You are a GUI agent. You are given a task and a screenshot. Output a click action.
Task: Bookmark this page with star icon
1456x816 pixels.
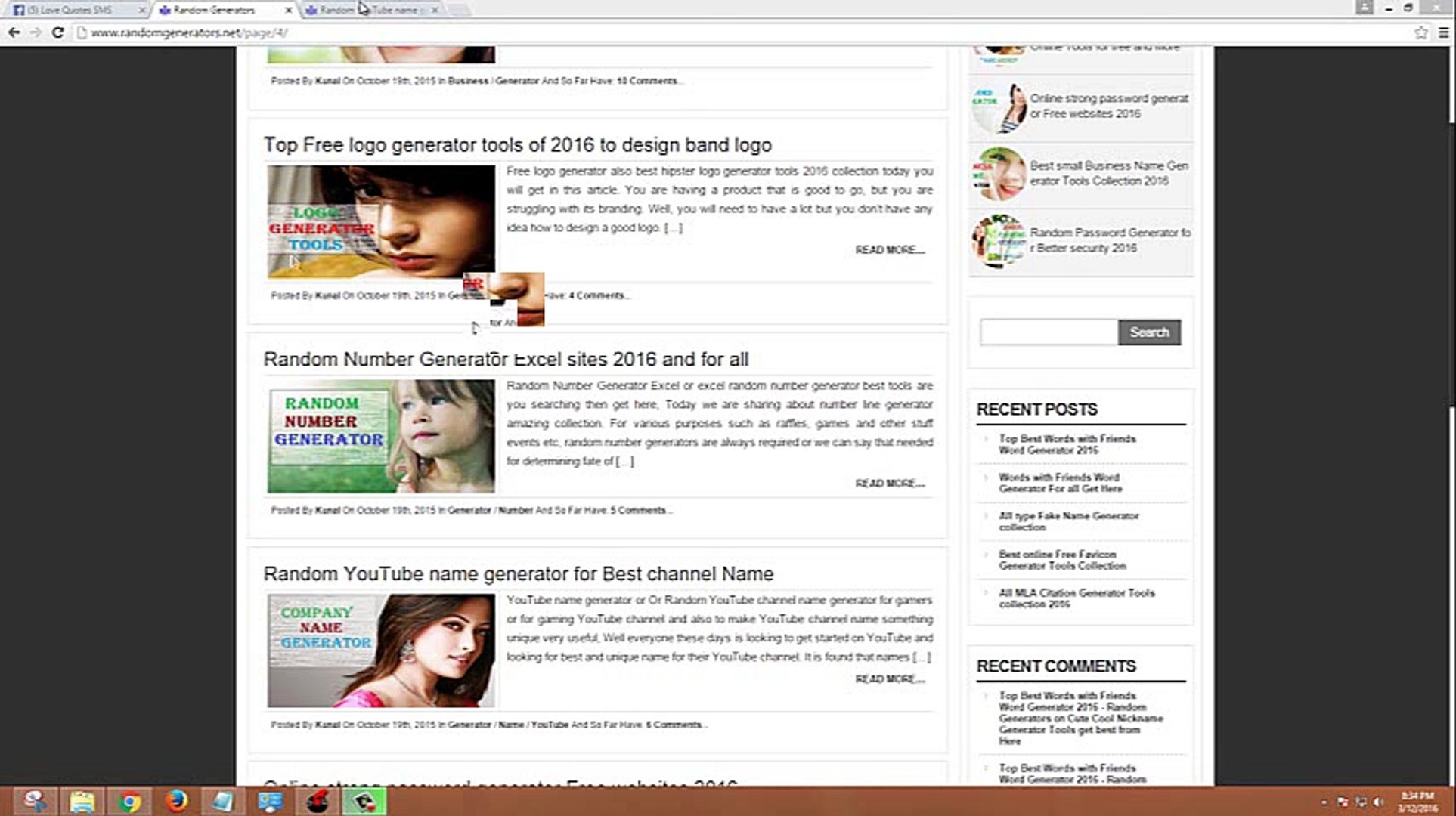pos(1421,32)
